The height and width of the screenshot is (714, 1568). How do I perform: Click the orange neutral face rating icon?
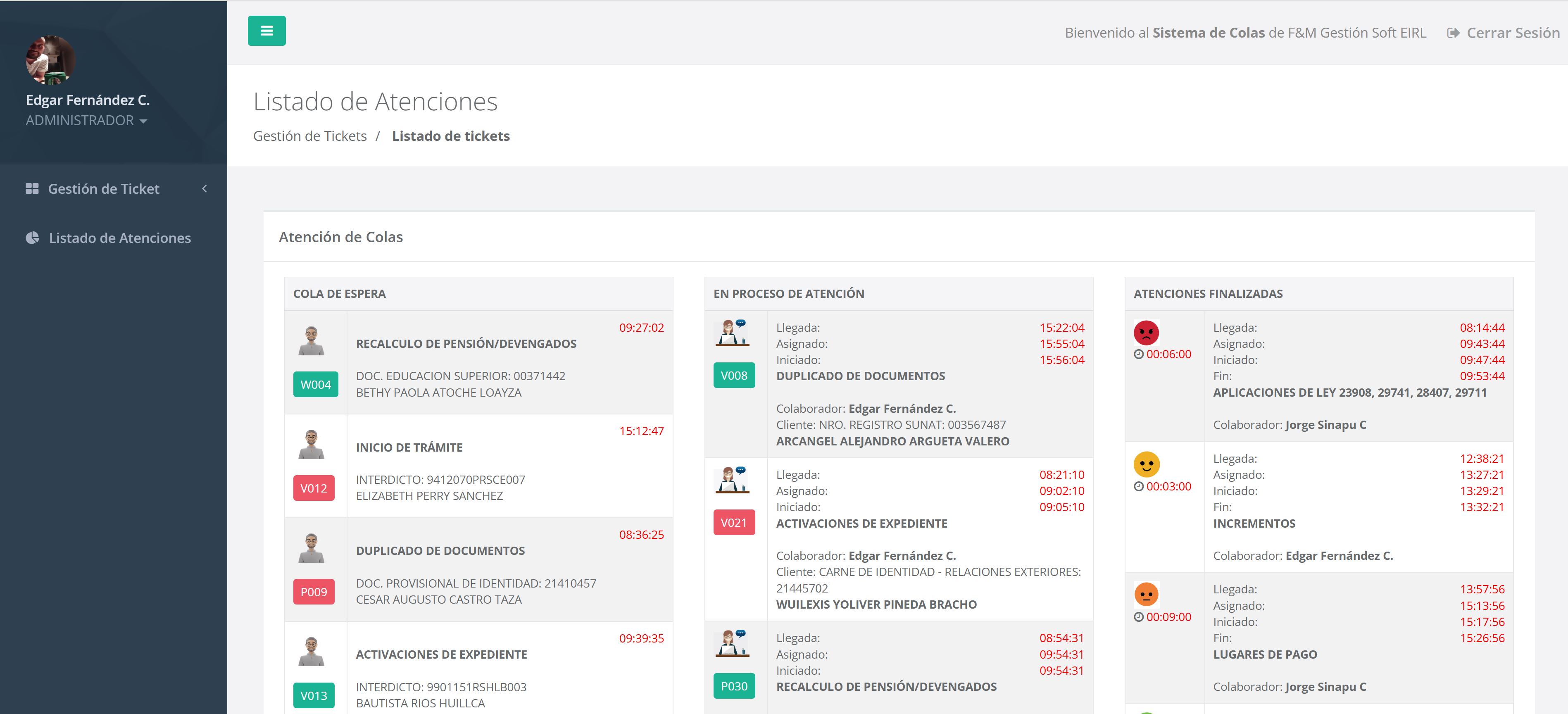pyautogui.click(x=1146, y=594)
